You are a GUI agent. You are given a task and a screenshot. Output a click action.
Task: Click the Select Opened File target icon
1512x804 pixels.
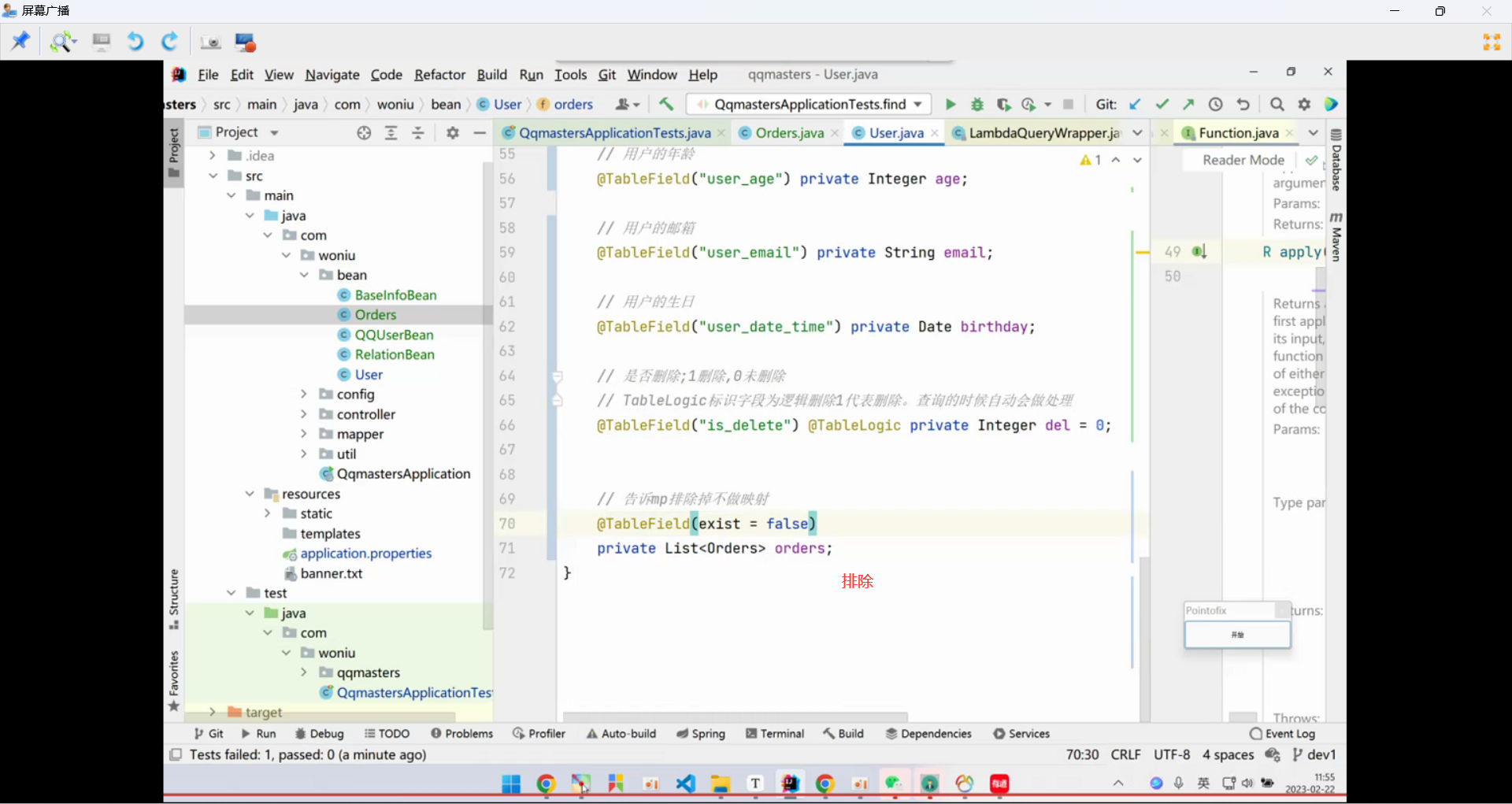(x=364, y=133)
